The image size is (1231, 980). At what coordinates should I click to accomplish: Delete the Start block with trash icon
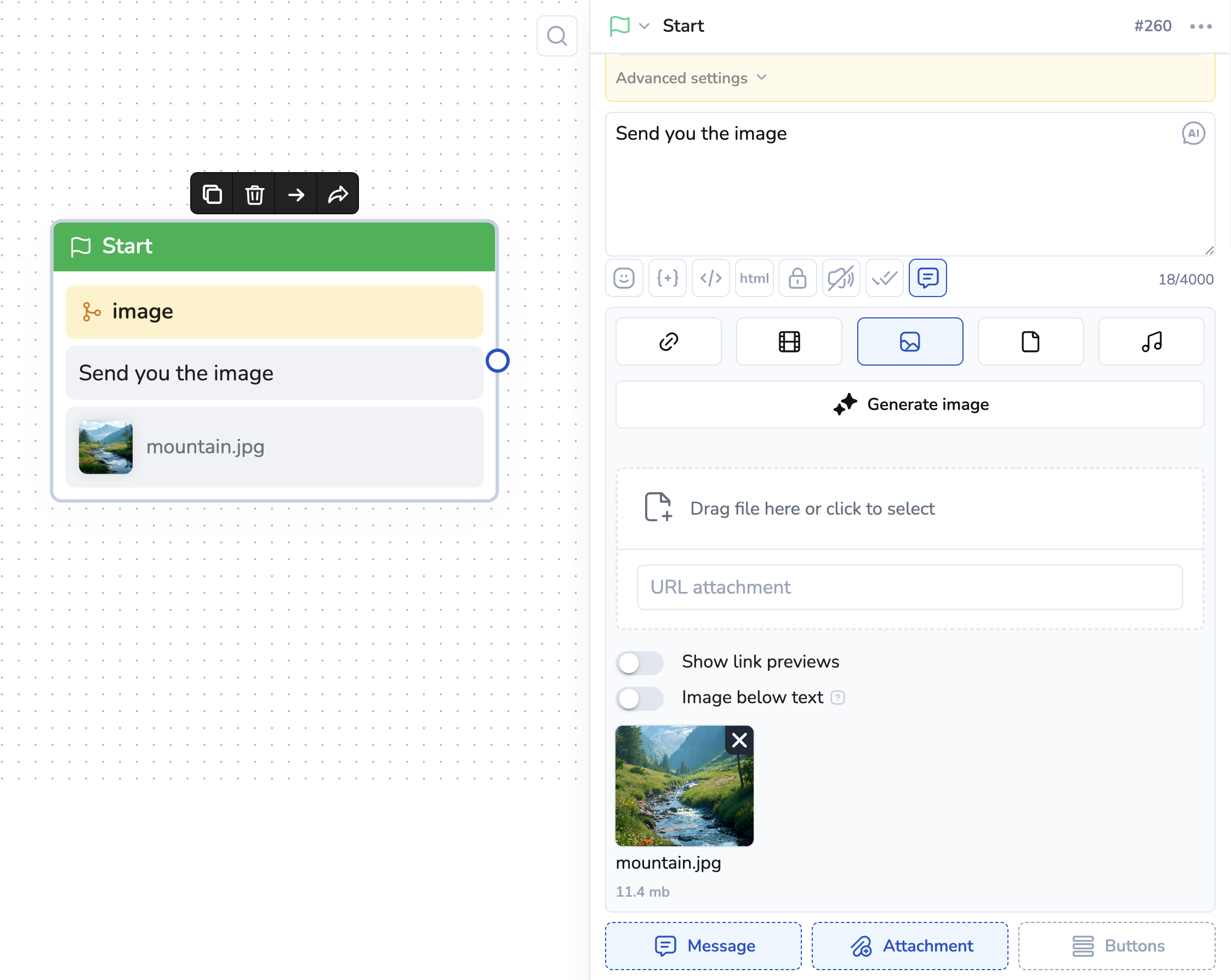254,194
